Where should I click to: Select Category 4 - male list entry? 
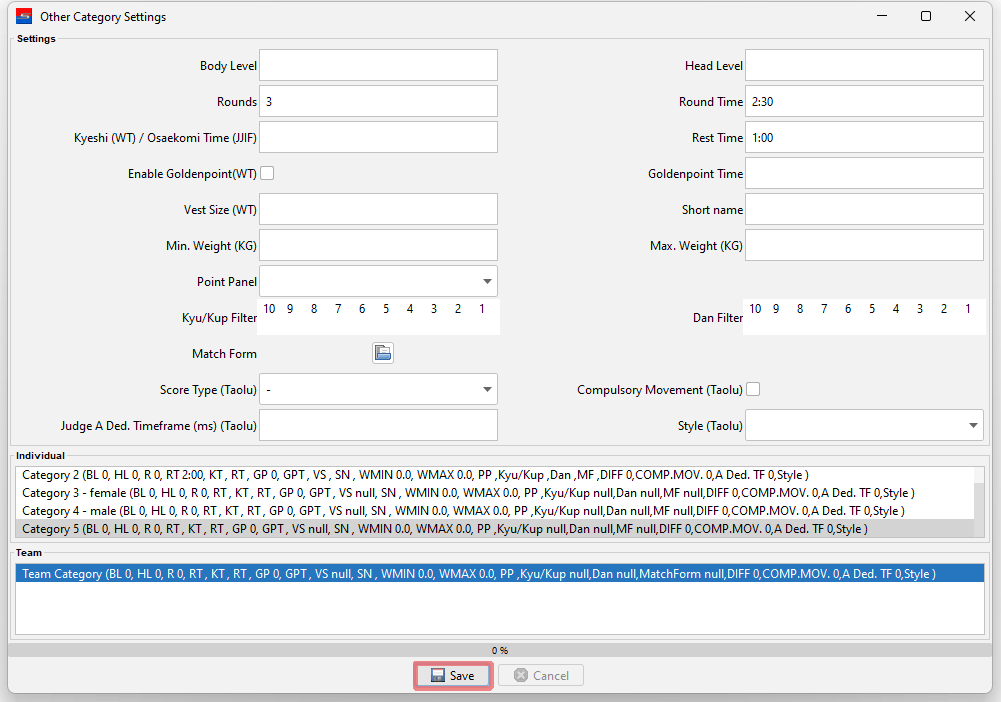[x=463, y=511]
